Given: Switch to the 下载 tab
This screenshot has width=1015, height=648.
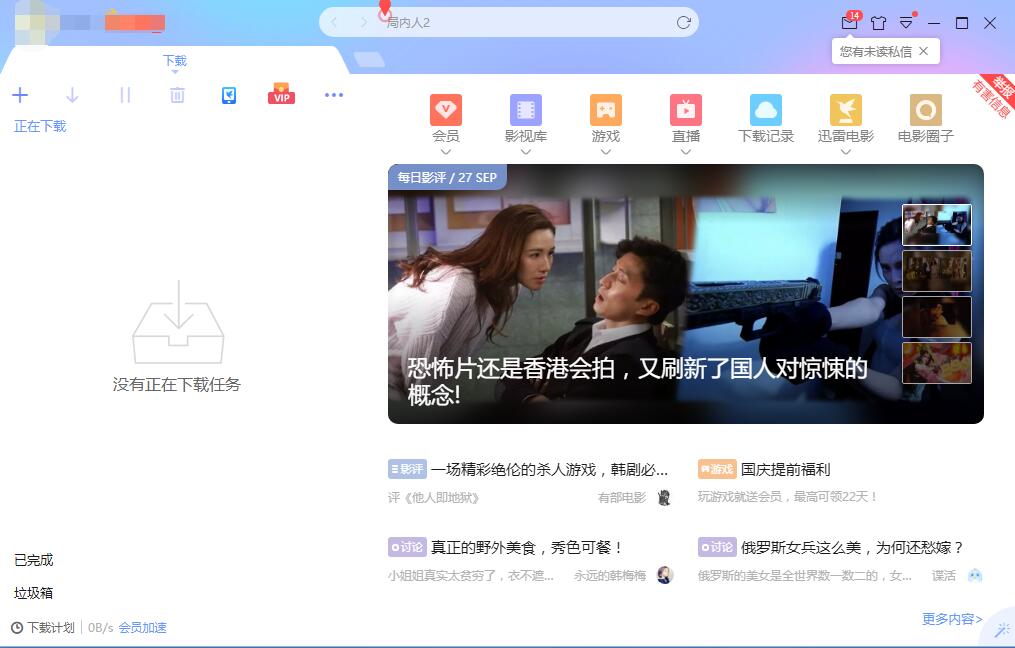Looking at the screenshot, I should pos(175,60).
